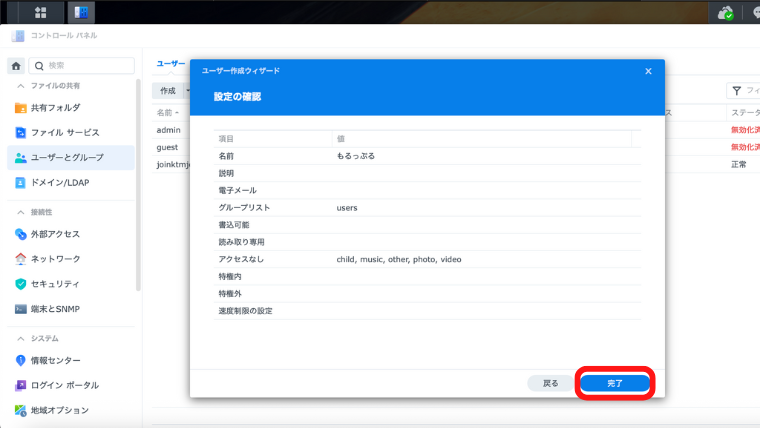
Task: Click the 戻る button in wizard
Action: point(550,384)
